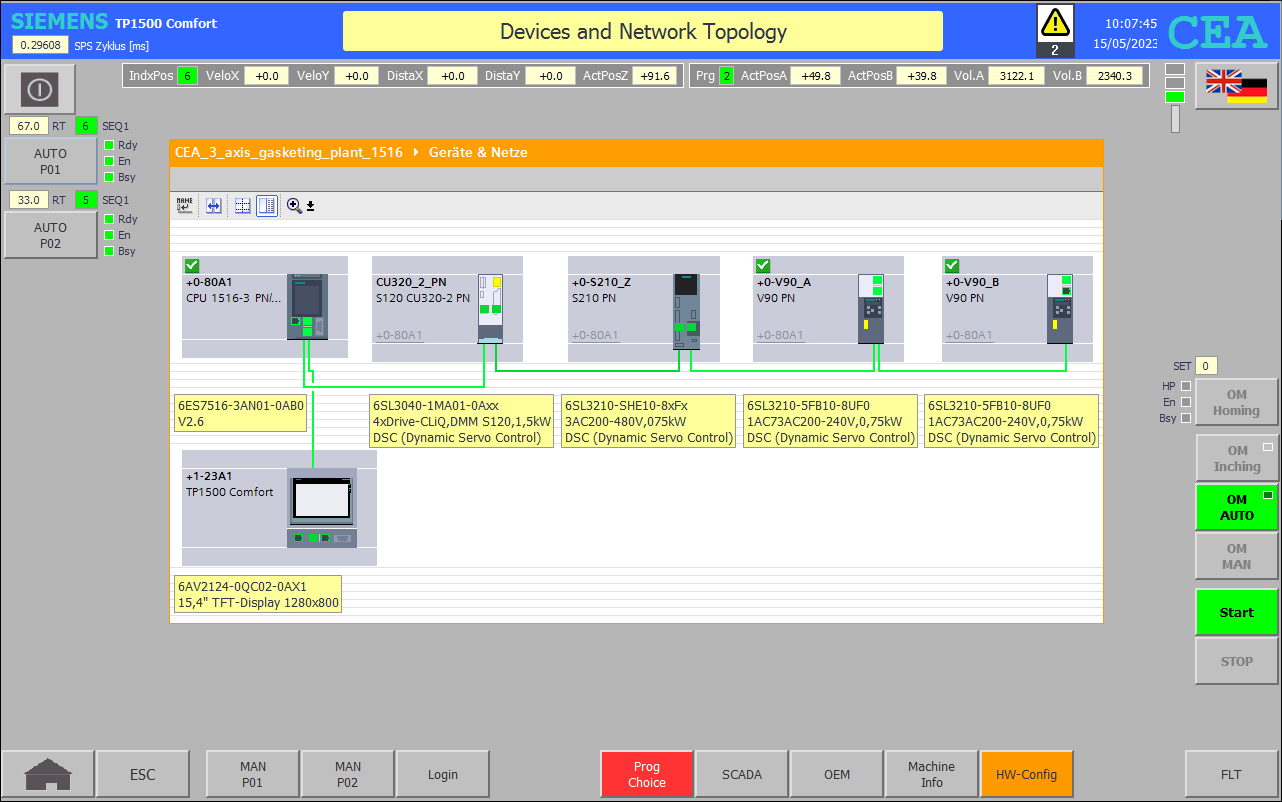Click the clock showing 10:07:45

(x=1130, y=23)
